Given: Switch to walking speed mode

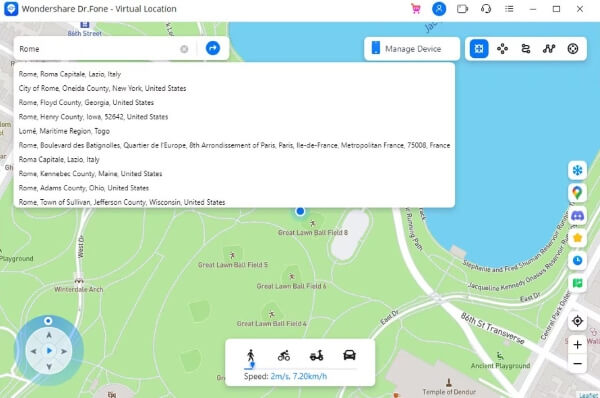Looking at the screenshot, I should click(251, 356).
